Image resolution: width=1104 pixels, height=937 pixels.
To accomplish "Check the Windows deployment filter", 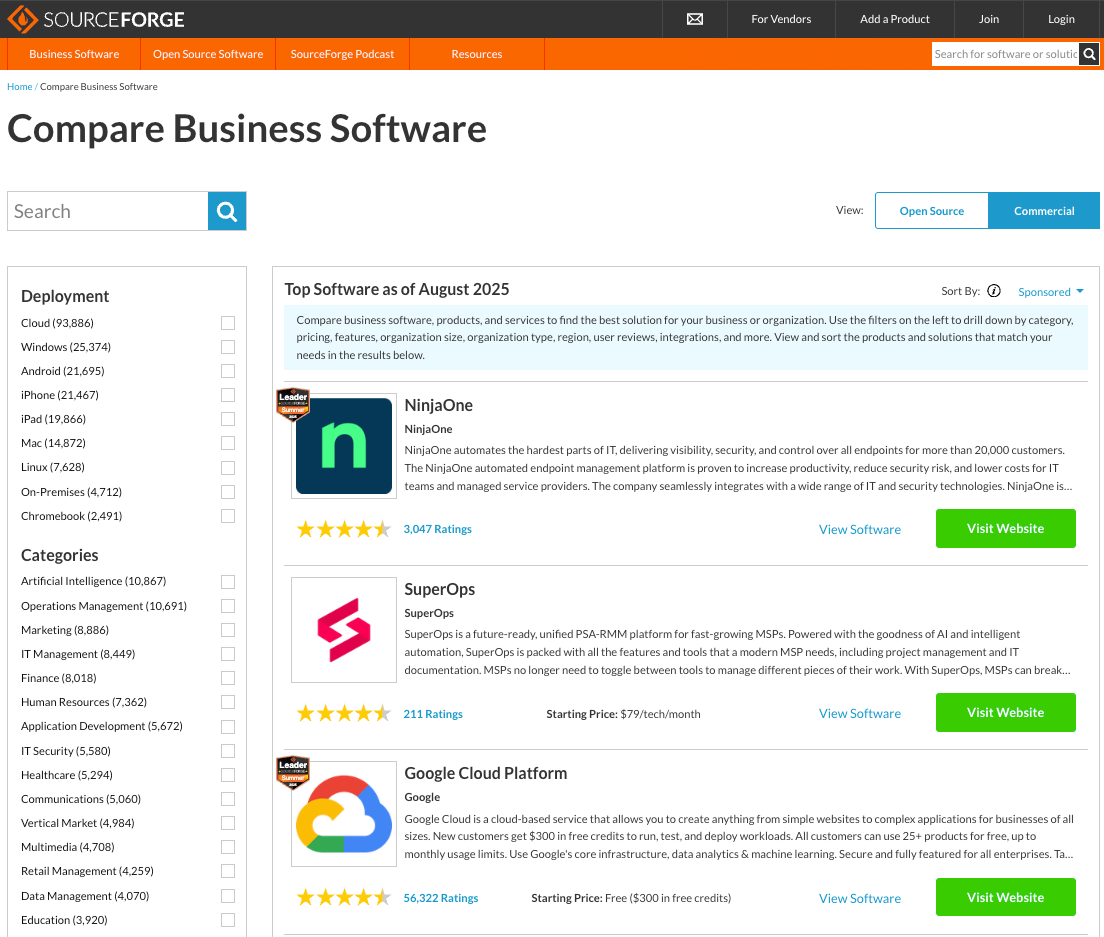I will tap(227, 347).
